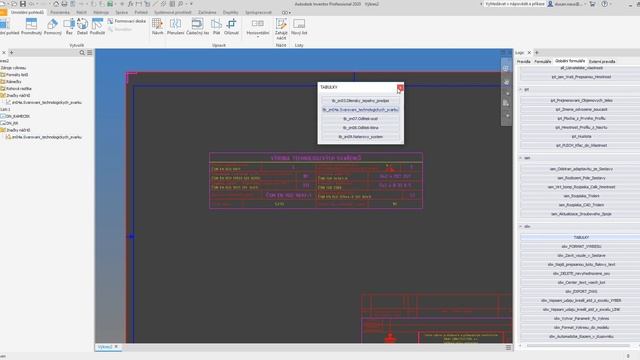
Task: Click the plus icon next to iLogic tab
Action: 537,53
